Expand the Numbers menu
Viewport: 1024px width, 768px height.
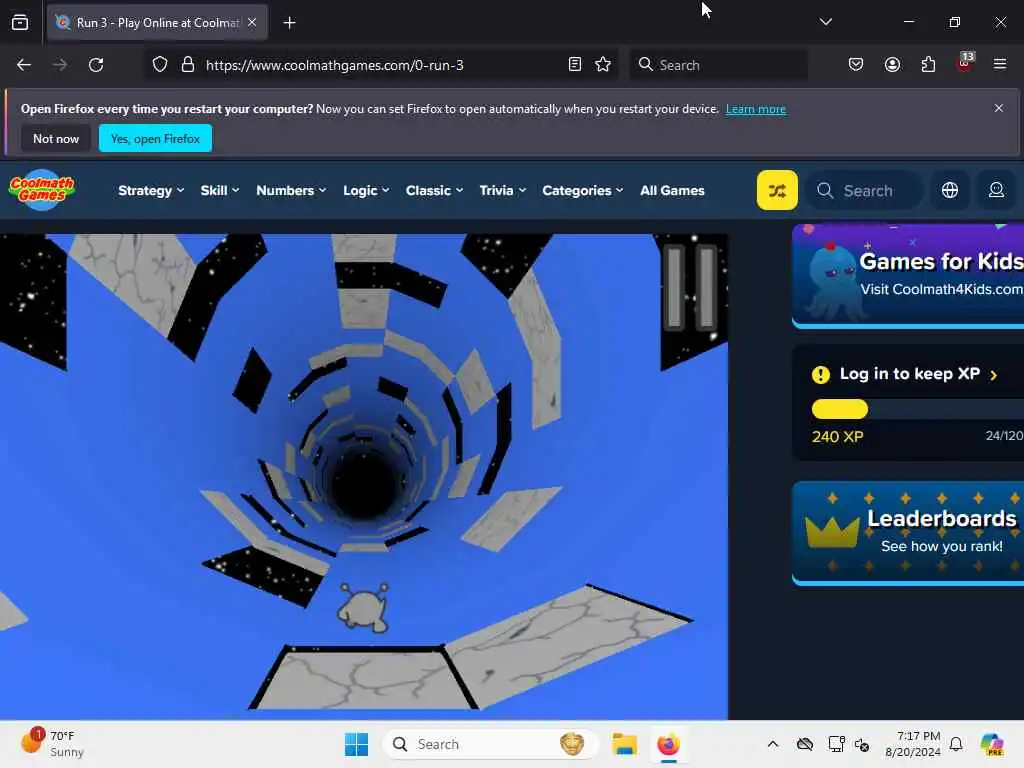pyautogui.click(x=291, y=190)
